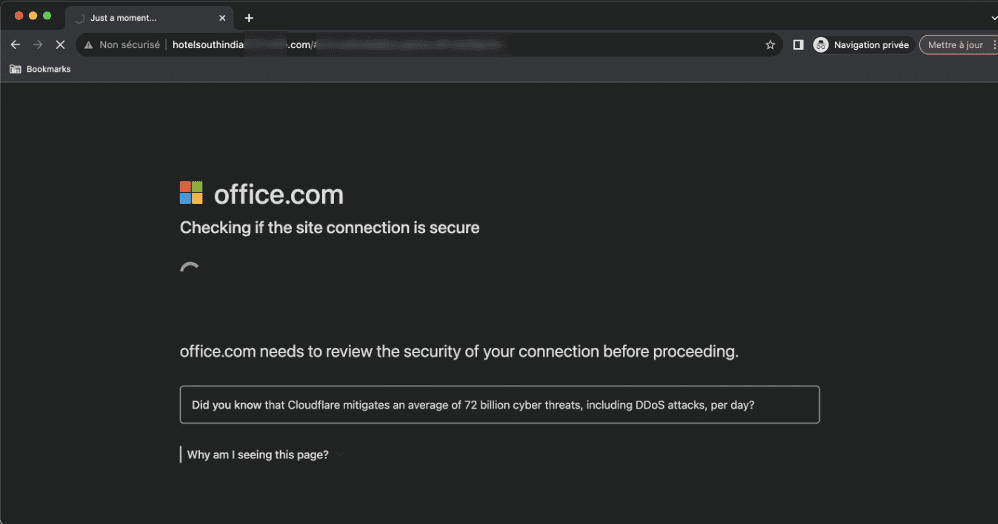The image size is (998, 524).
Task: Go back to the previous page
Action: pos(15,45)
